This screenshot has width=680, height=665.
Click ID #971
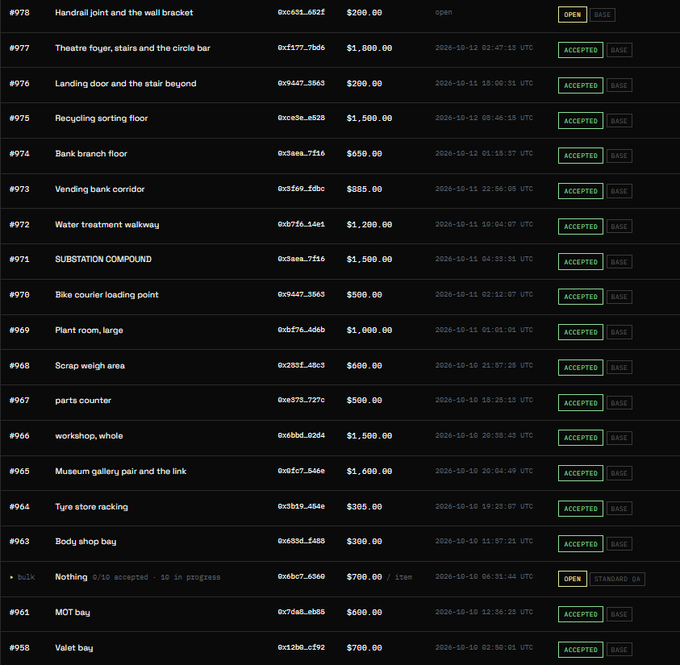(20, 259)
